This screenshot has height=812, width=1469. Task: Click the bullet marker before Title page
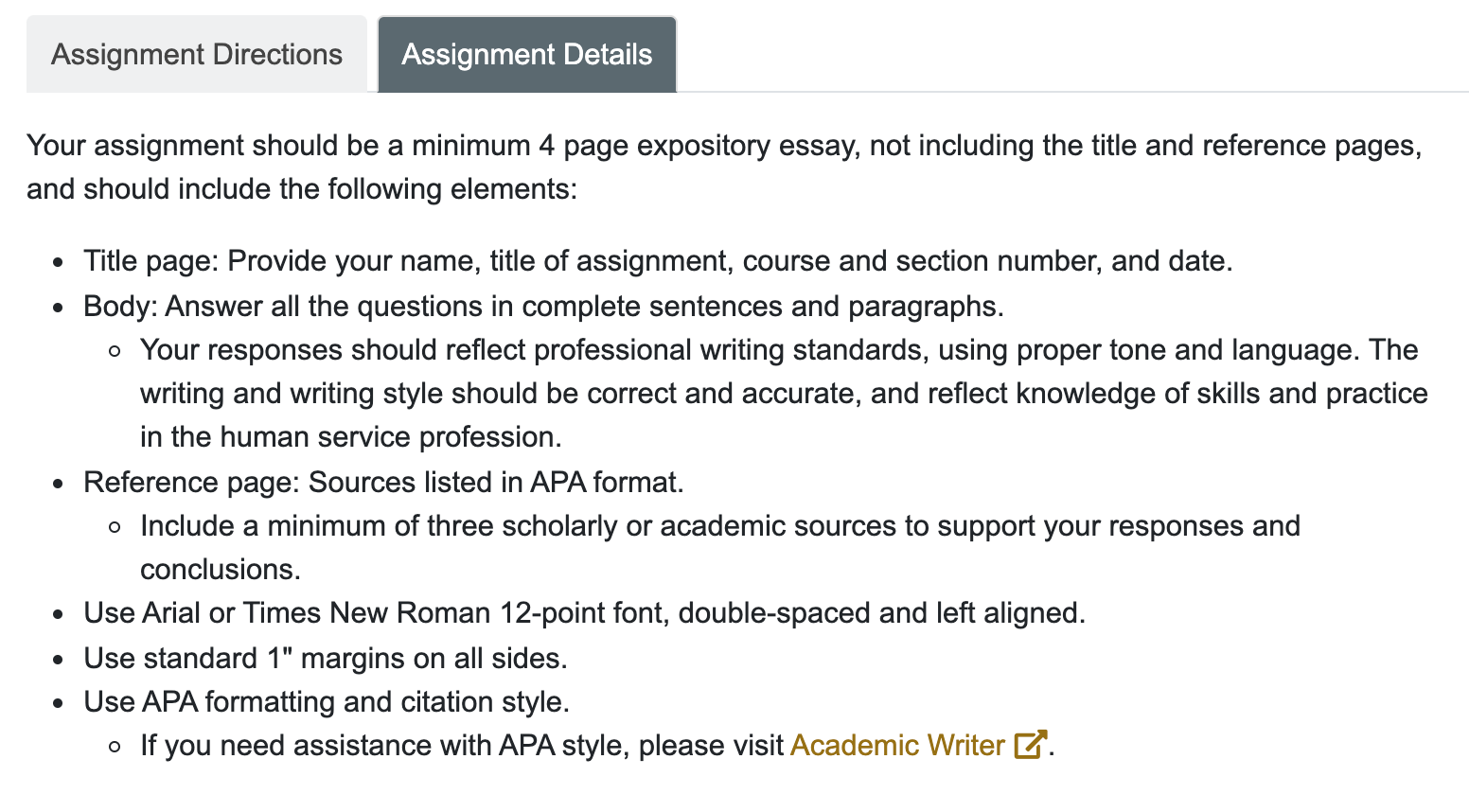59,262
